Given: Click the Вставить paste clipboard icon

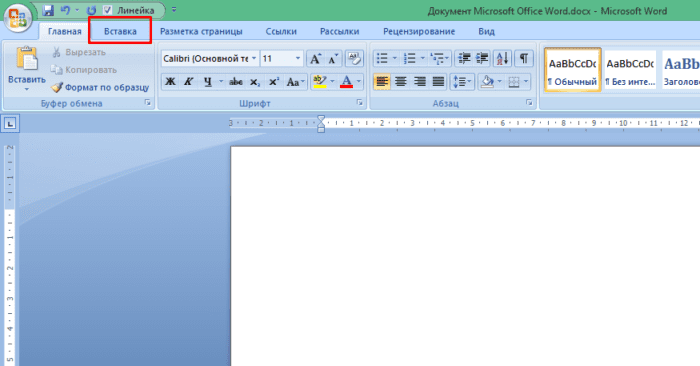Looking at the screenshot, I should pos(27,58).
